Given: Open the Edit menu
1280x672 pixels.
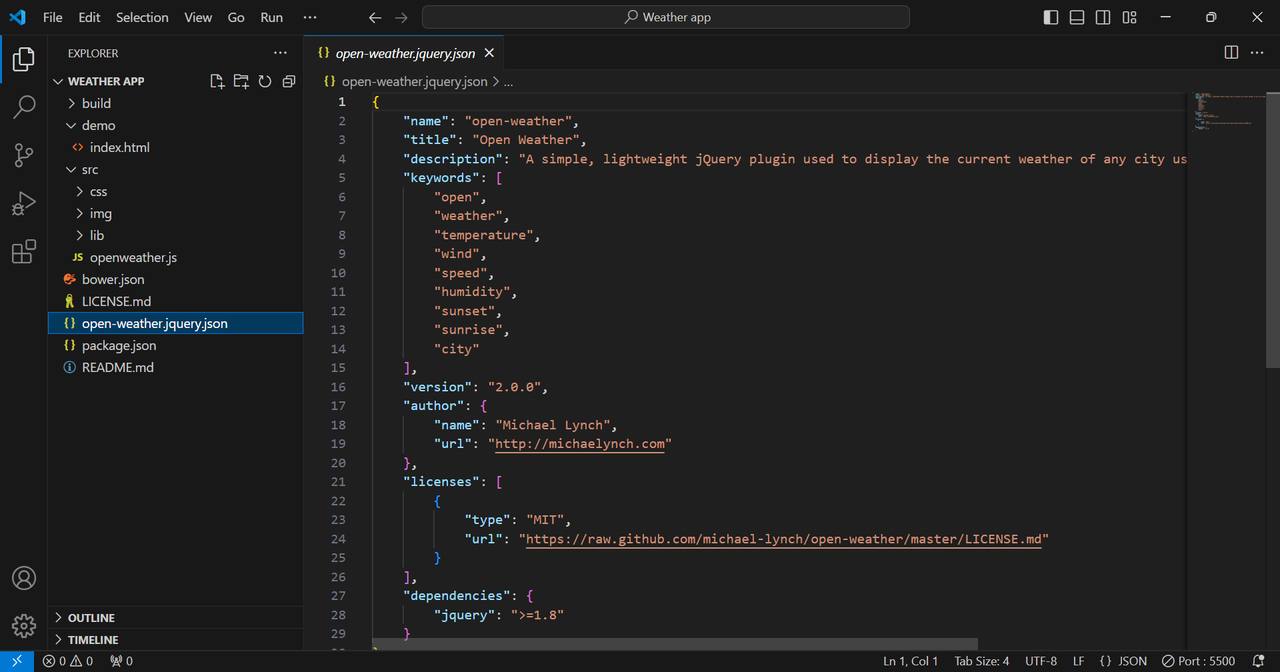Looking at the screenshot, I should [x=89, y=17].
